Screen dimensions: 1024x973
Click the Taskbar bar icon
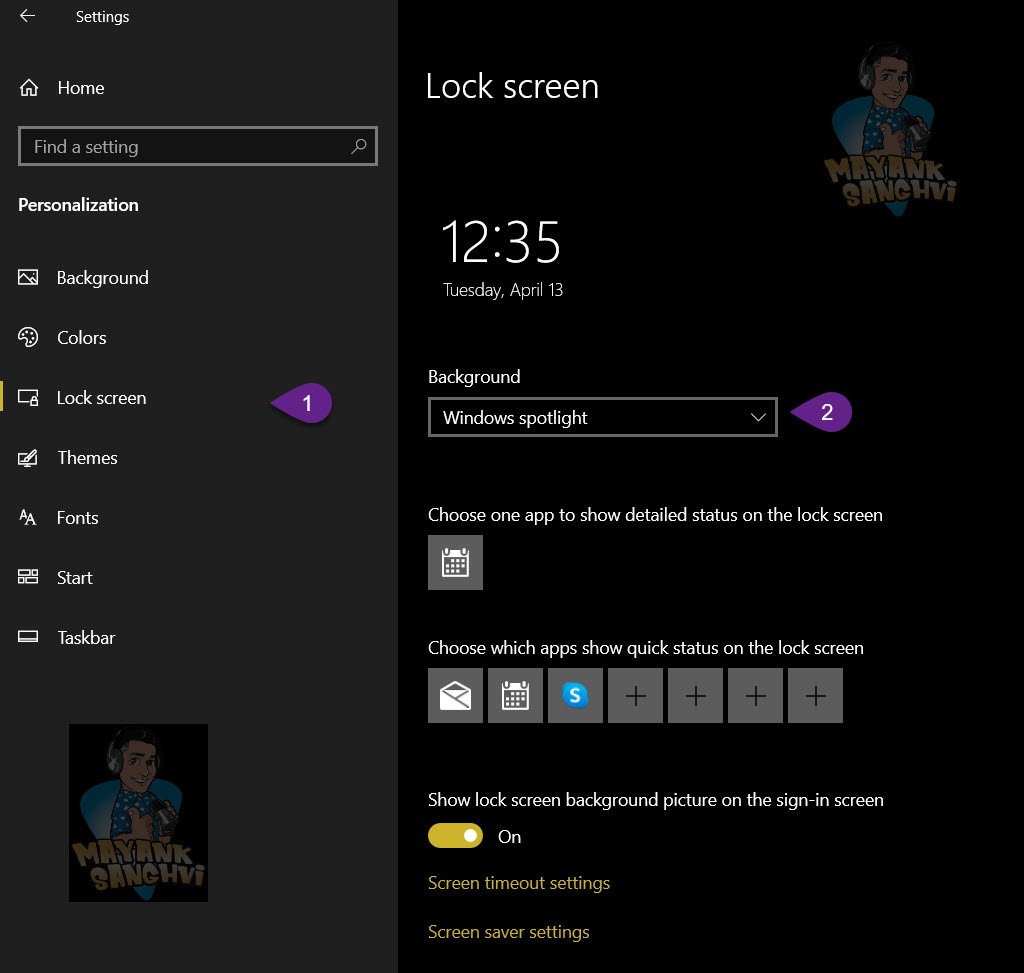click(28, 637)
